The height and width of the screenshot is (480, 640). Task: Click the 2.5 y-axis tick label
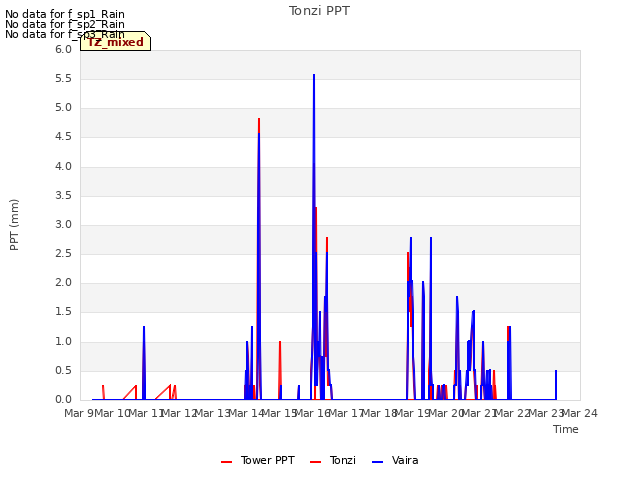[x=63, y=253]
